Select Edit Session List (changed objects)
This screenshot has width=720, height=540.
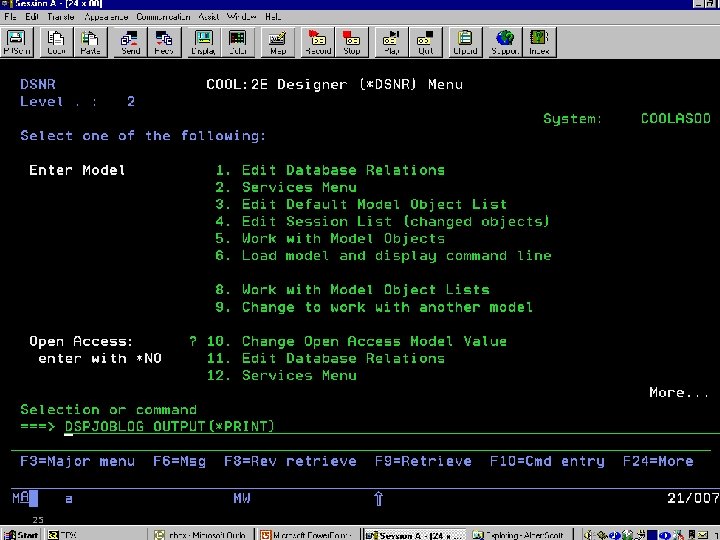click(382, 221)
